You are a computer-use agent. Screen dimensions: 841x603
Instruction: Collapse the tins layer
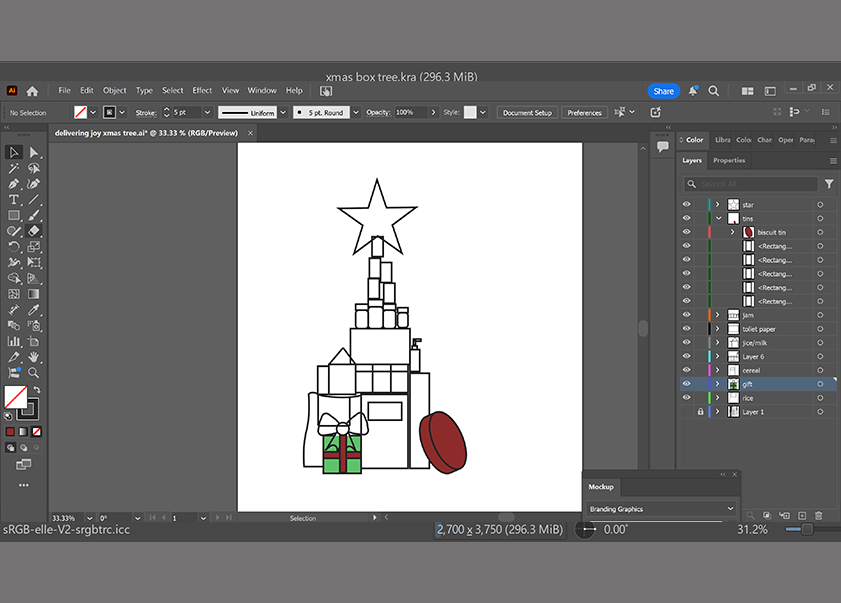[x=717, y=218]
